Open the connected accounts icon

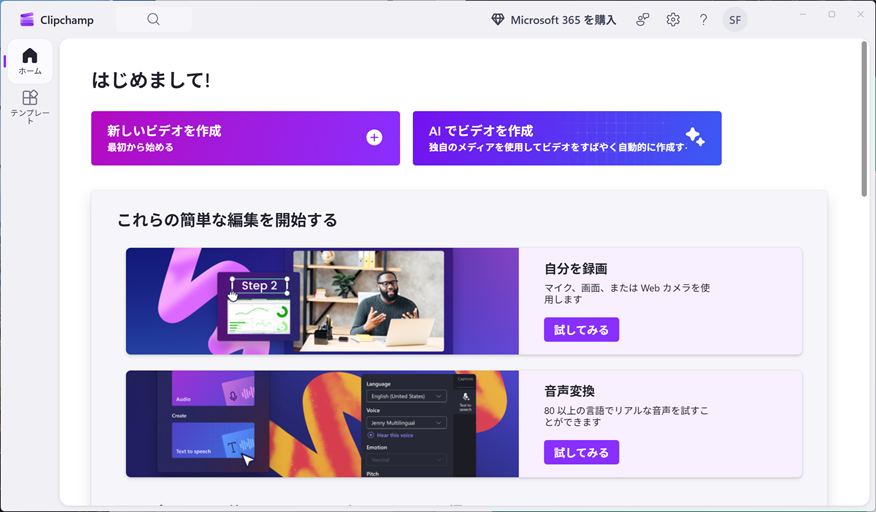(x=643, y=20)
